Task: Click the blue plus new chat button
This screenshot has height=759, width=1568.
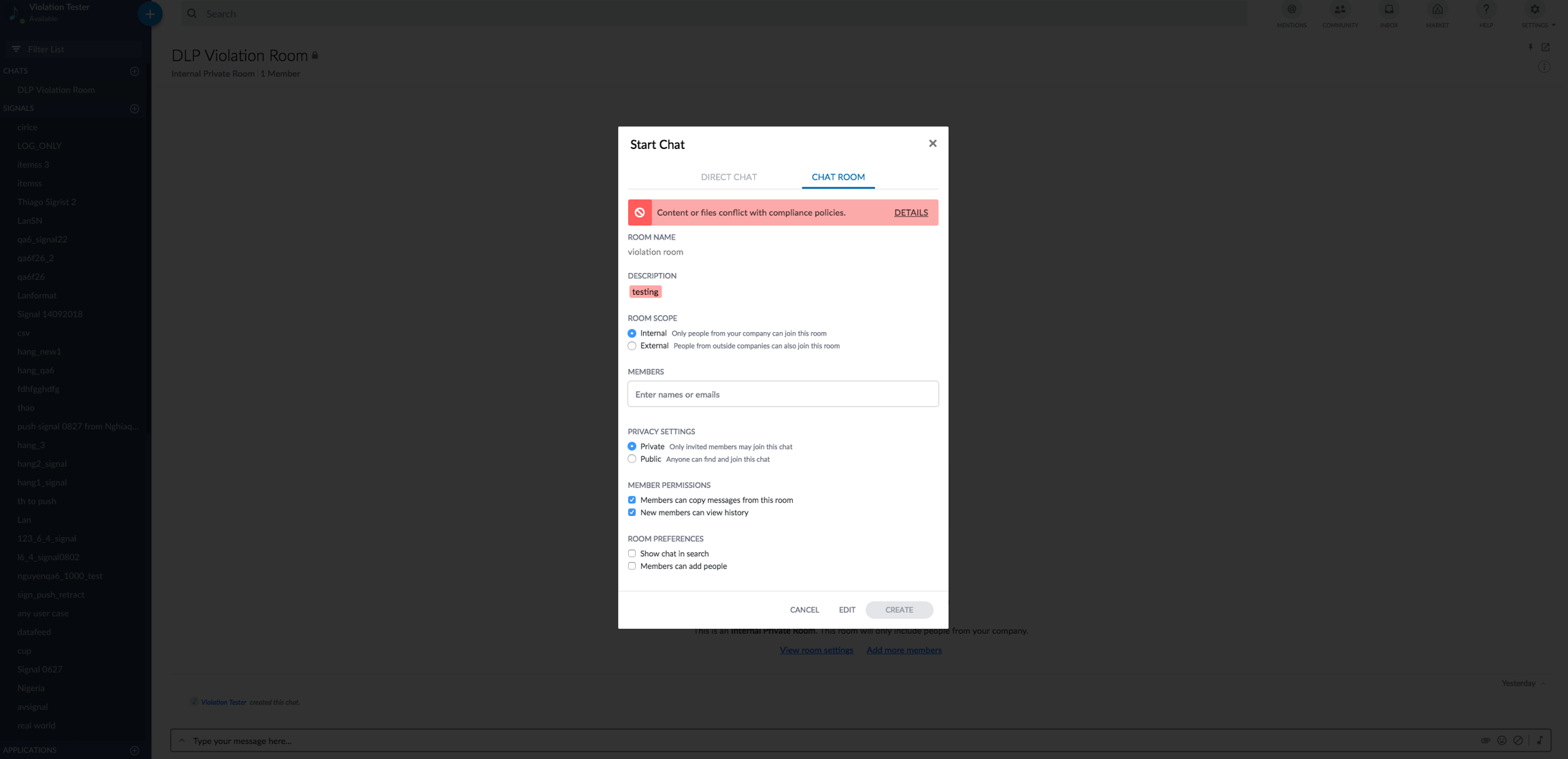Action: point(150,14)
